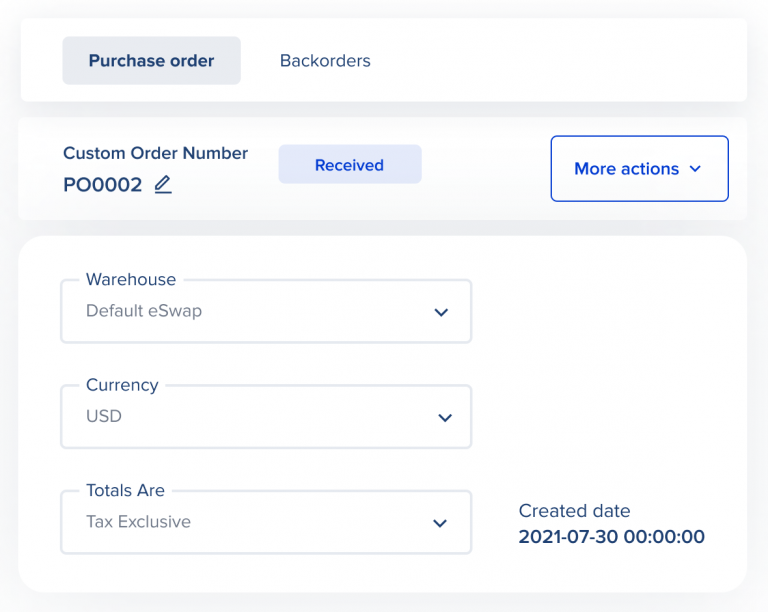Expand the Currency dropdown
Viewport: 768px width, 612px height.
[266, 417]
